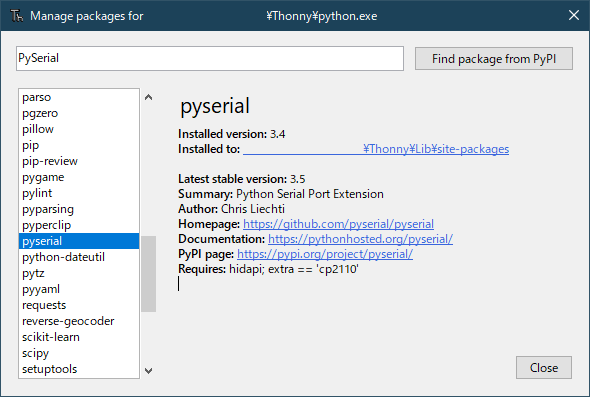
Task: Click the package search field containing PySerial
Action: (x=210, y=58)
